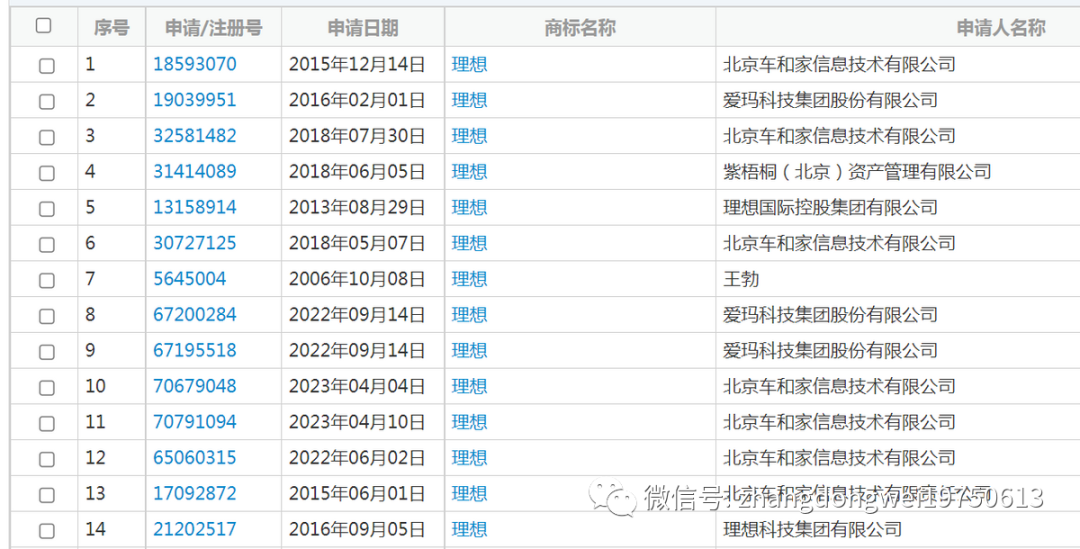Select date cell 2015年12月14日
The image size is (1080, 549).
(x=357, y=64)
